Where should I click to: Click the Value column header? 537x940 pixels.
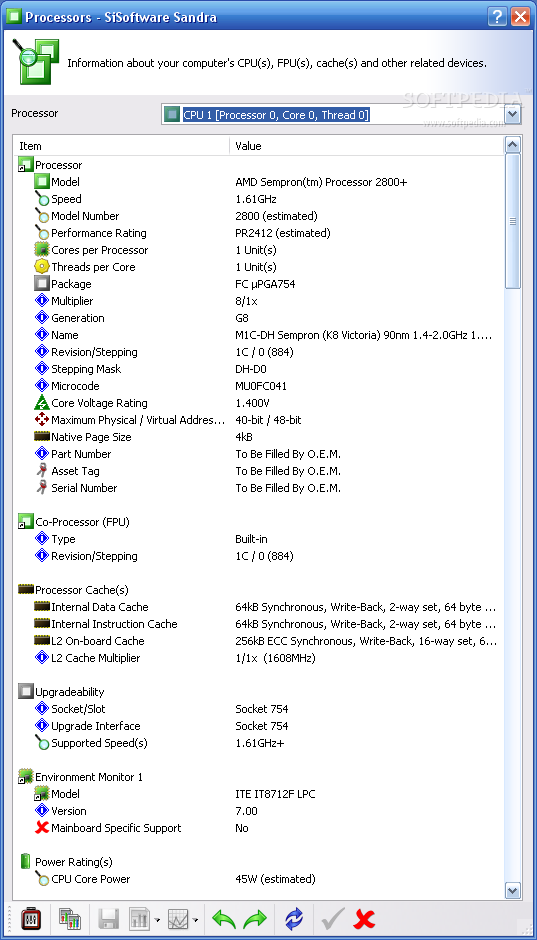[367, 146]
